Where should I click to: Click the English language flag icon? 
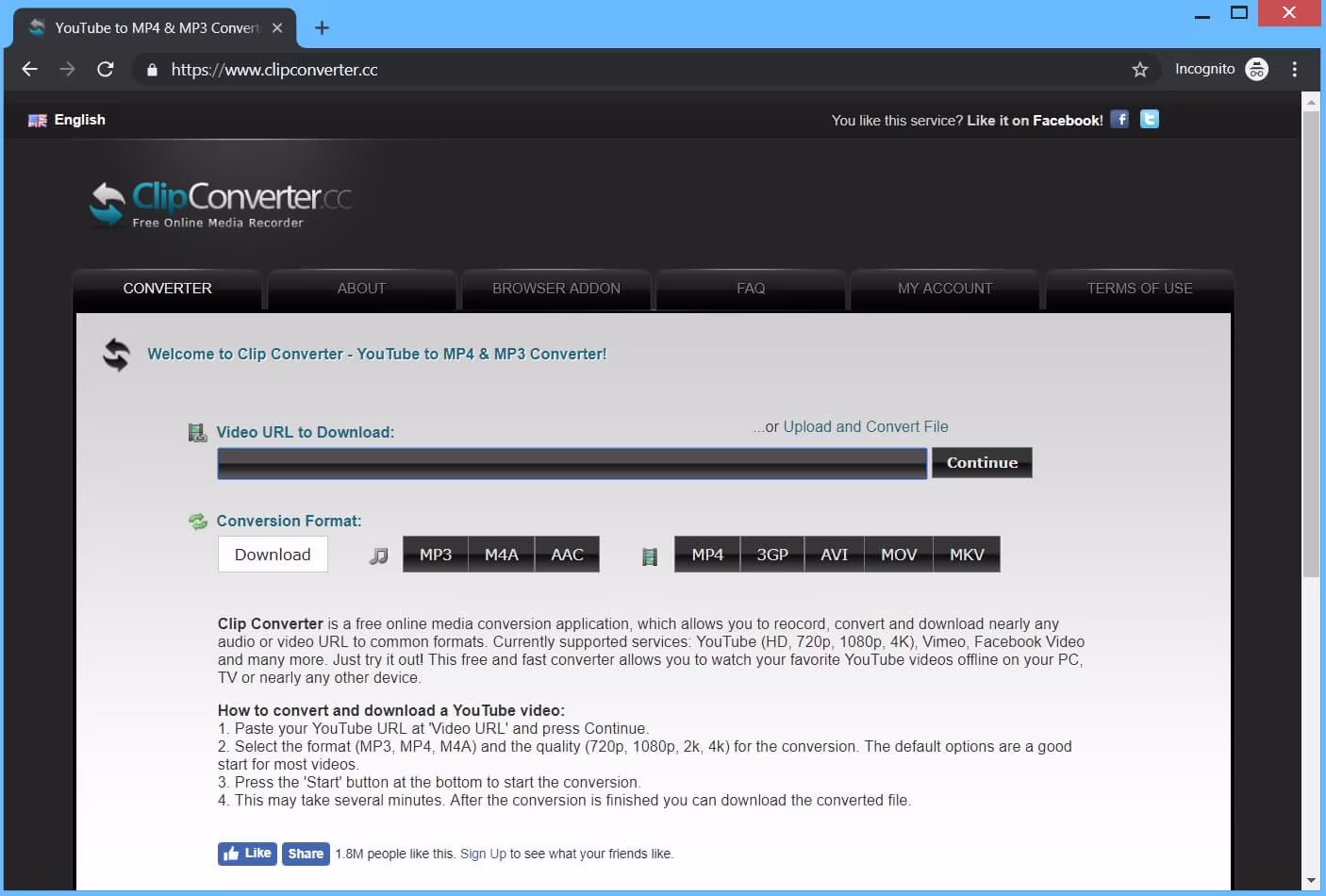click(x=38, y=121)
